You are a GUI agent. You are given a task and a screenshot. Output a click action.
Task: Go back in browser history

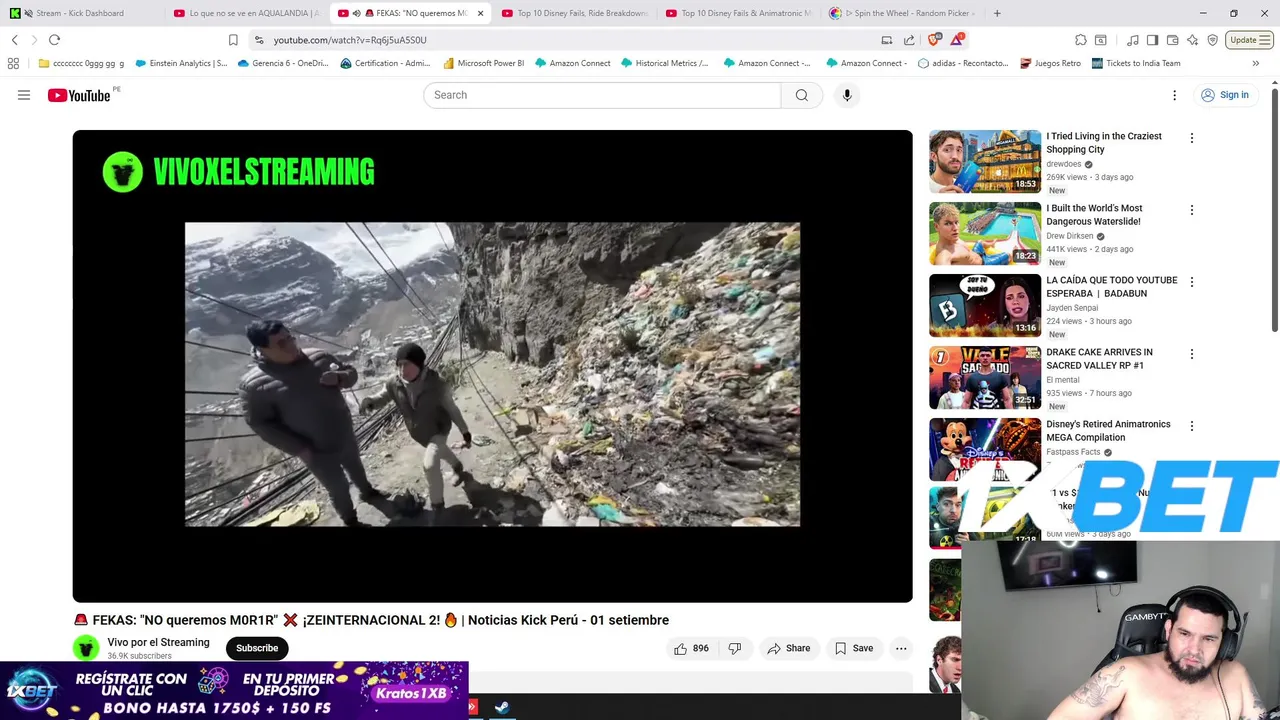pyautogui.click(x=15, y=40)
